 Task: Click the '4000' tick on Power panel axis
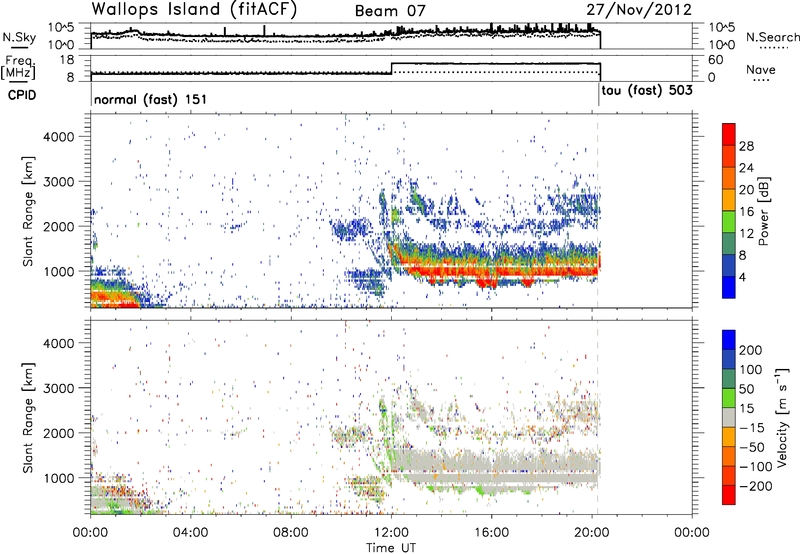pyautogui.click(x=58, y=137)
